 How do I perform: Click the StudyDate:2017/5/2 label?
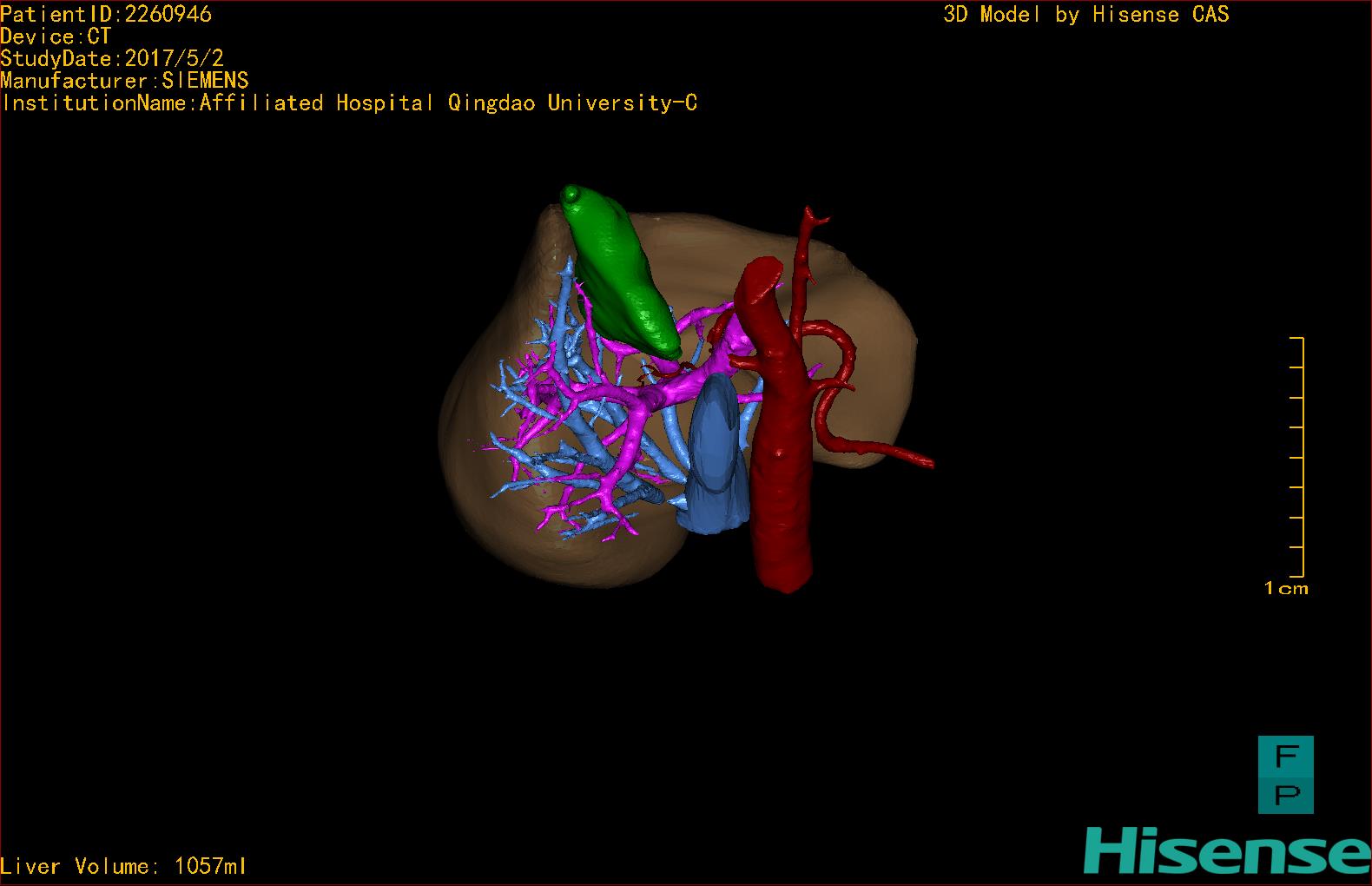(112, 58)
